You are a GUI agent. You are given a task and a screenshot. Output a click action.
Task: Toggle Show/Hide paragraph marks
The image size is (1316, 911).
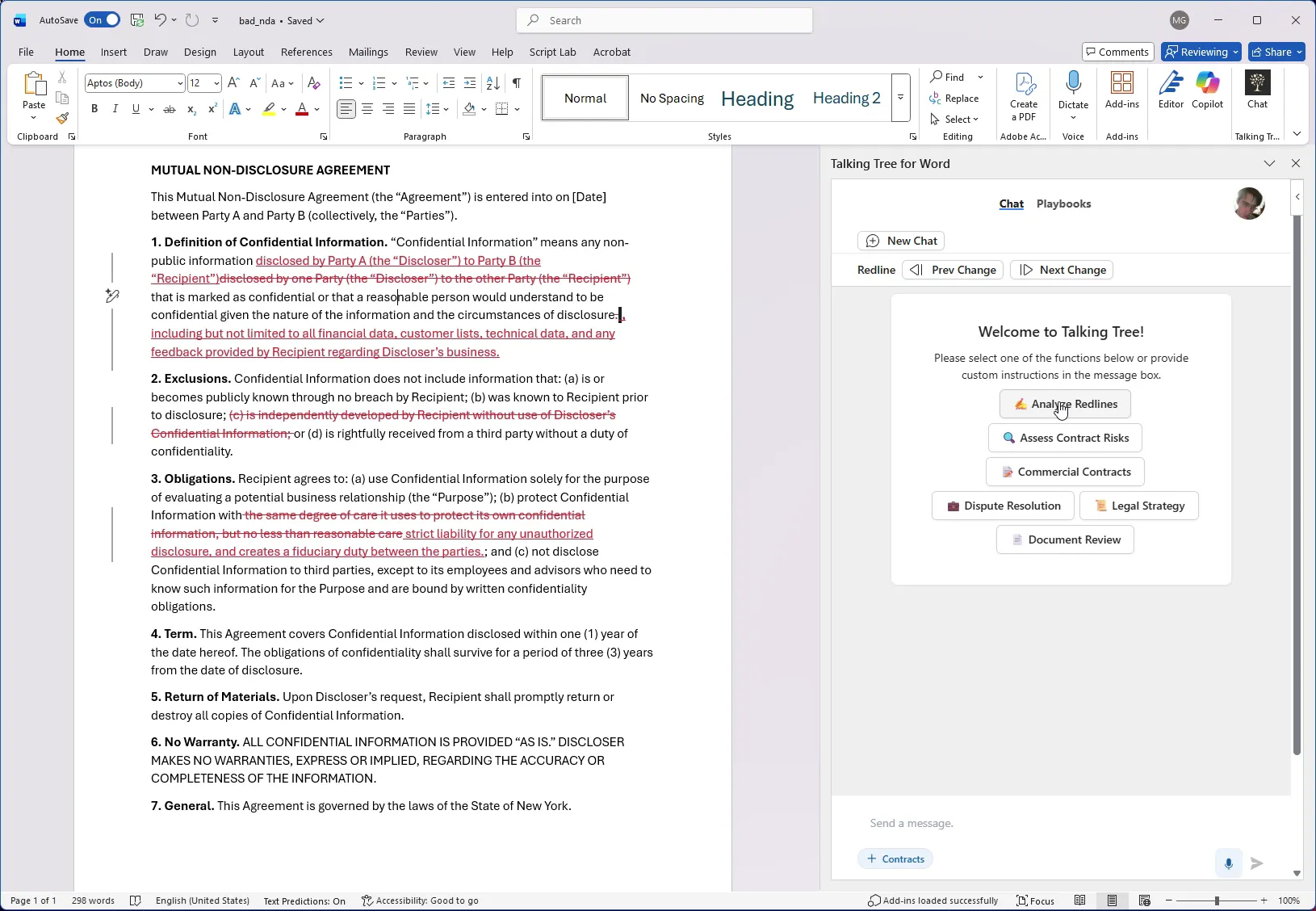[x=517, y=83]
